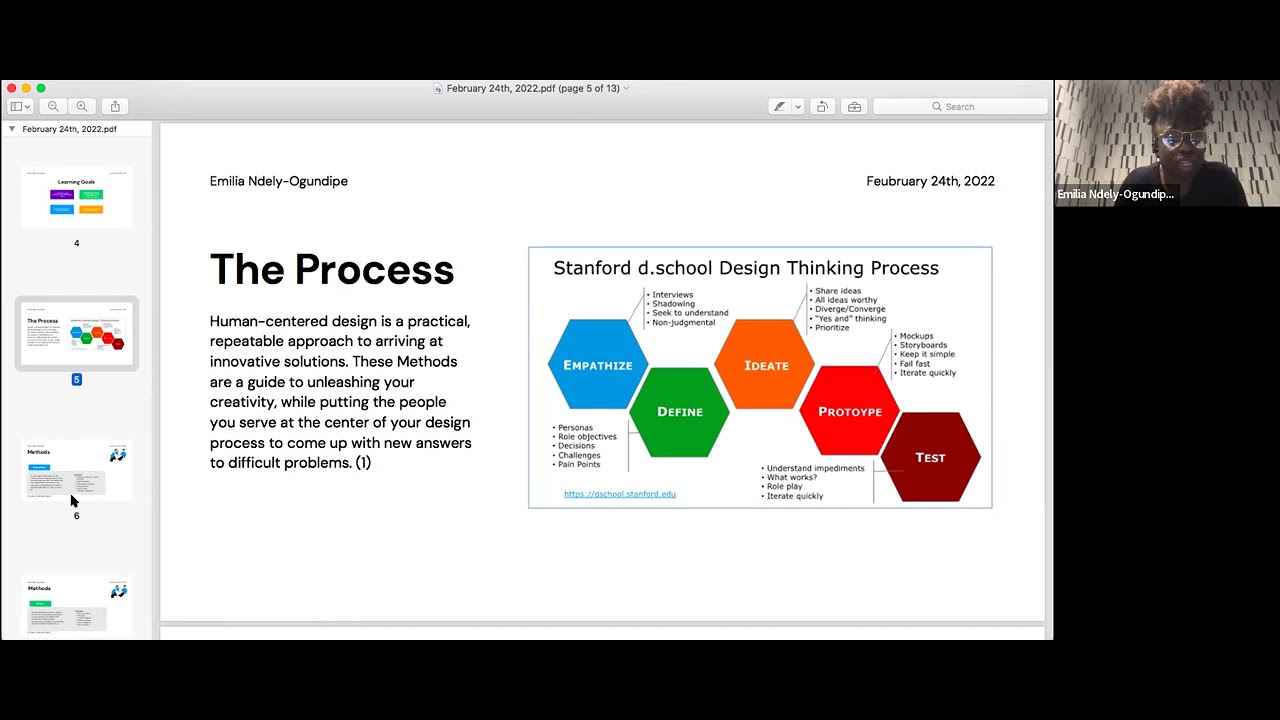This screenshot has height=720, width=1280.
Task: Show the markup toolbox icon
Action: tap(854, 106)
